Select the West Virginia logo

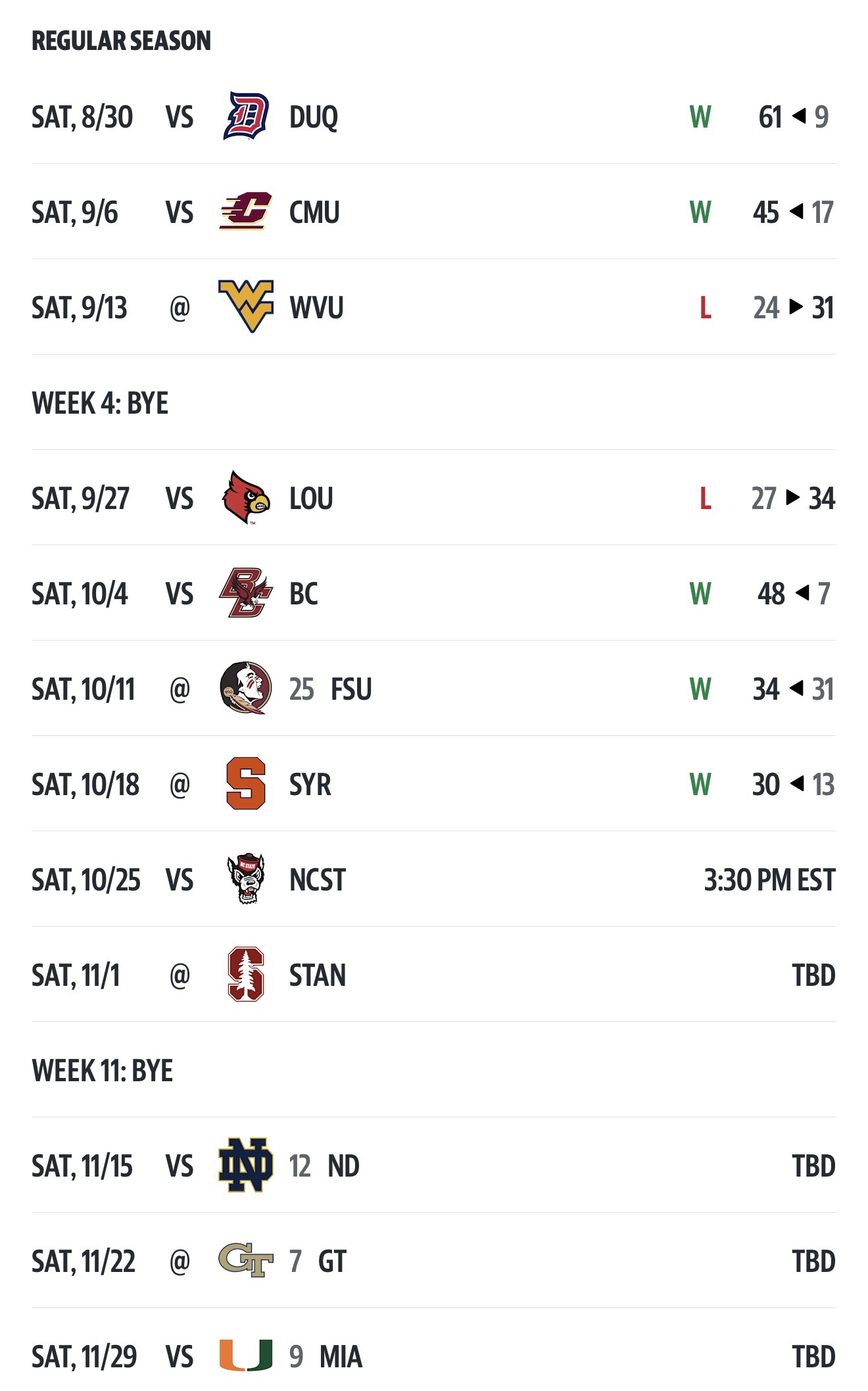[x=245, y=306]
